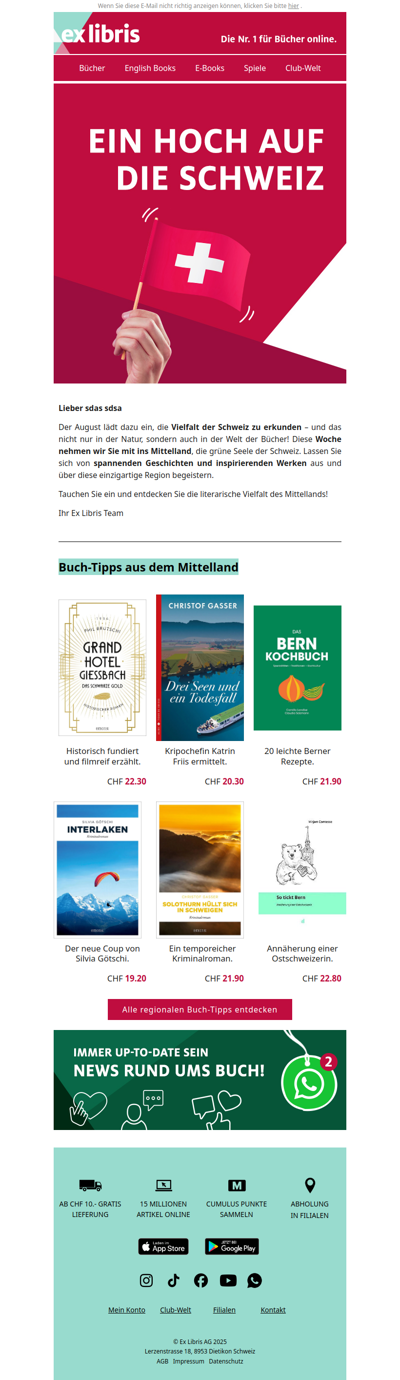
Task: Click Alle regionalen Buch-Tipps entdecken button
Action: (200, 1010)
